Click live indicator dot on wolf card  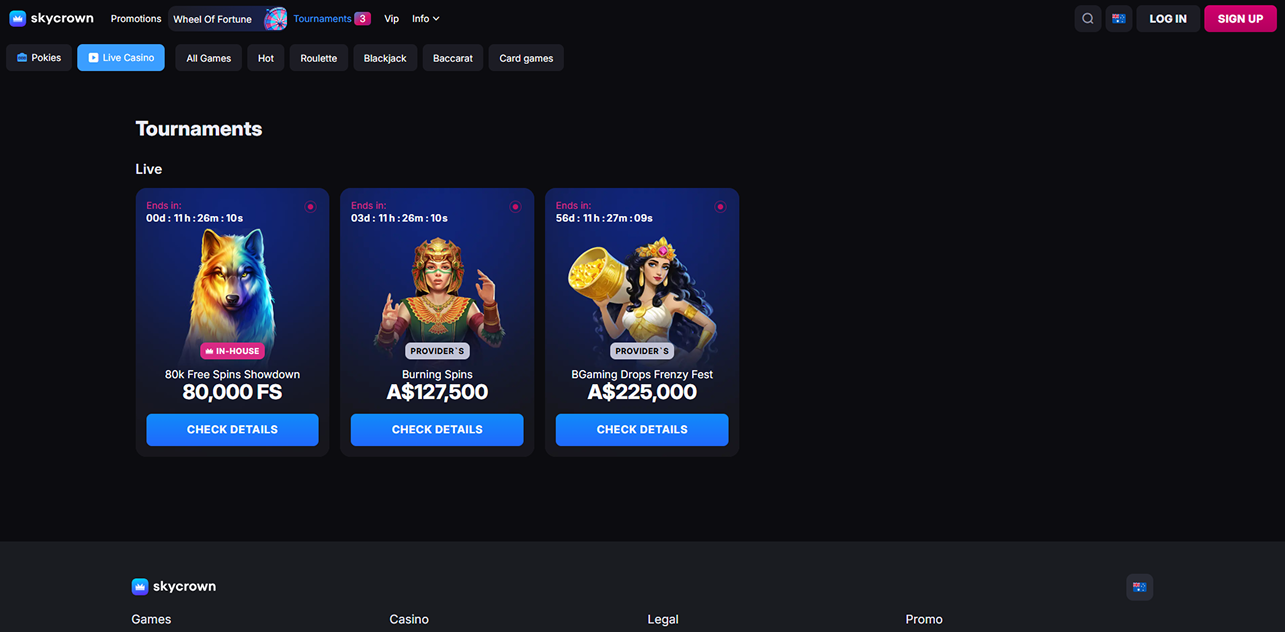click(310, 207)
